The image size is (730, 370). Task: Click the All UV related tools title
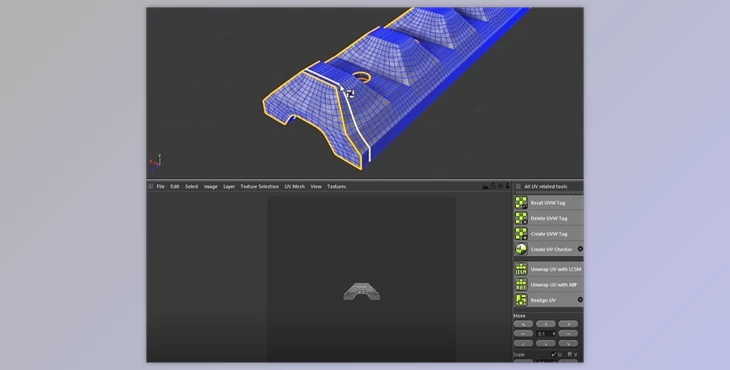tap(546, 186)
